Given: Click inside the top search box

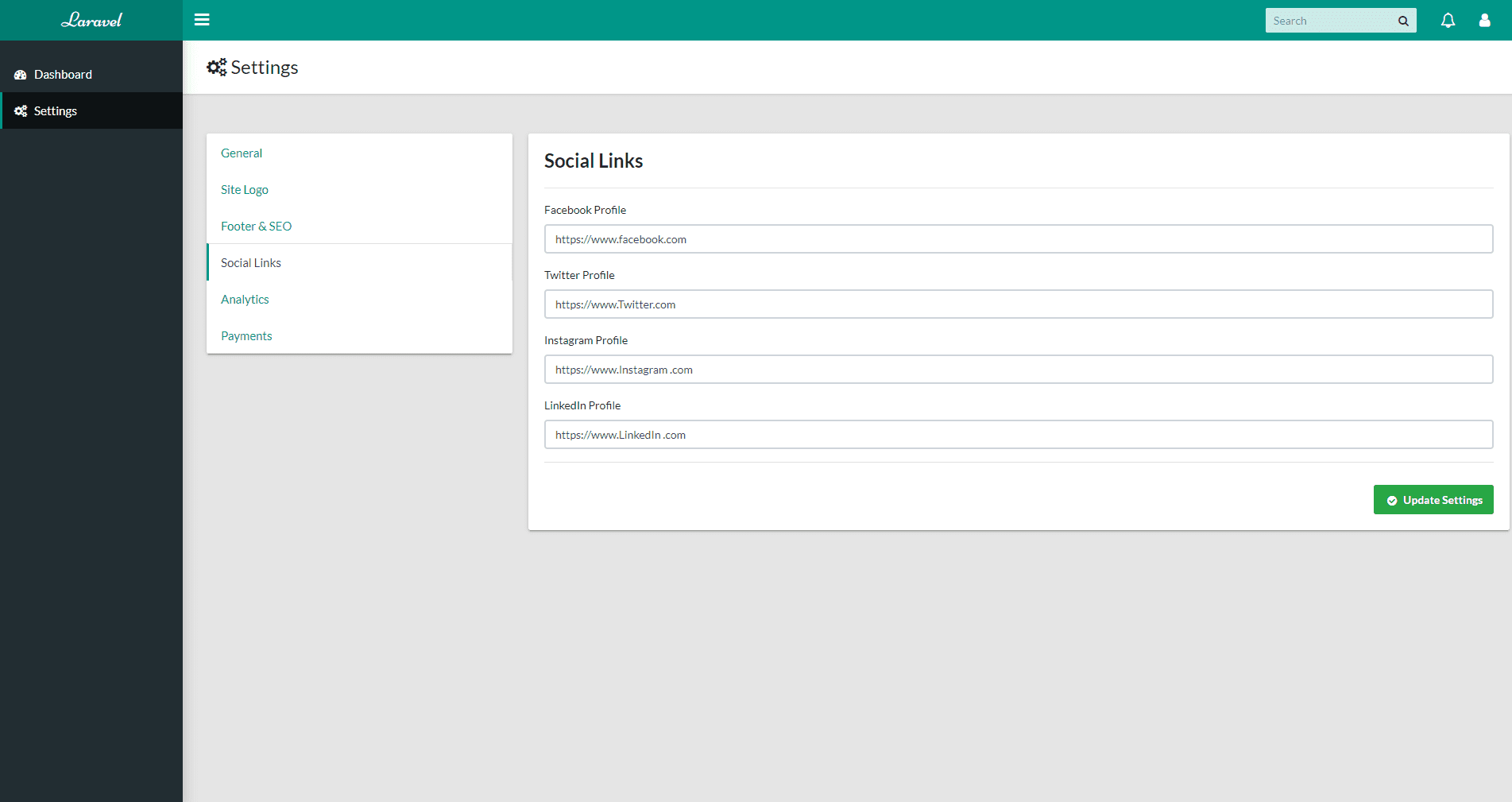Looking at the screenshot, I should click(x=1327, y=20).
